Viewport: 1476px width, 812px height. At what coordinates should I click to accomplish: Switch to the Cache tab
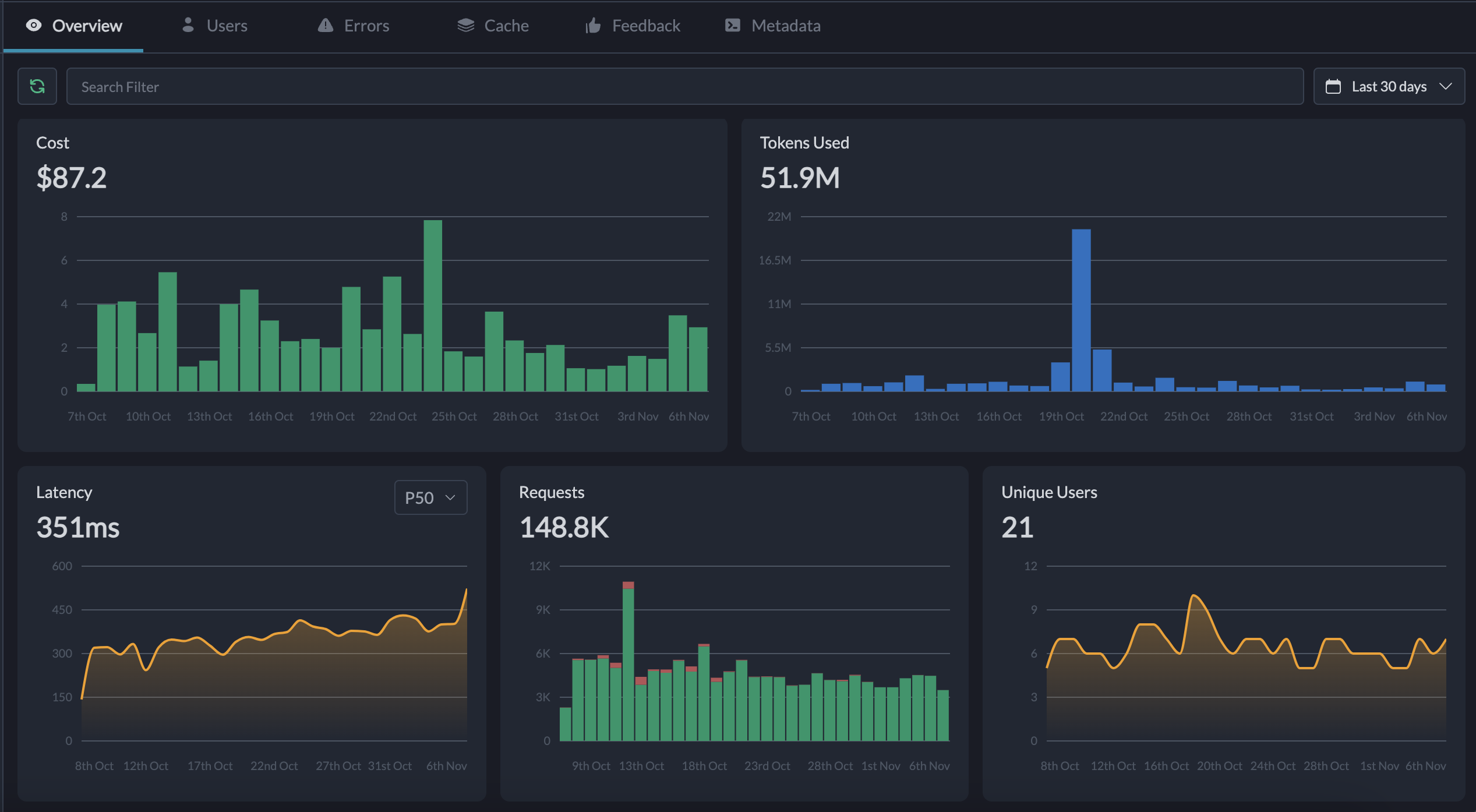pos(506,25)
